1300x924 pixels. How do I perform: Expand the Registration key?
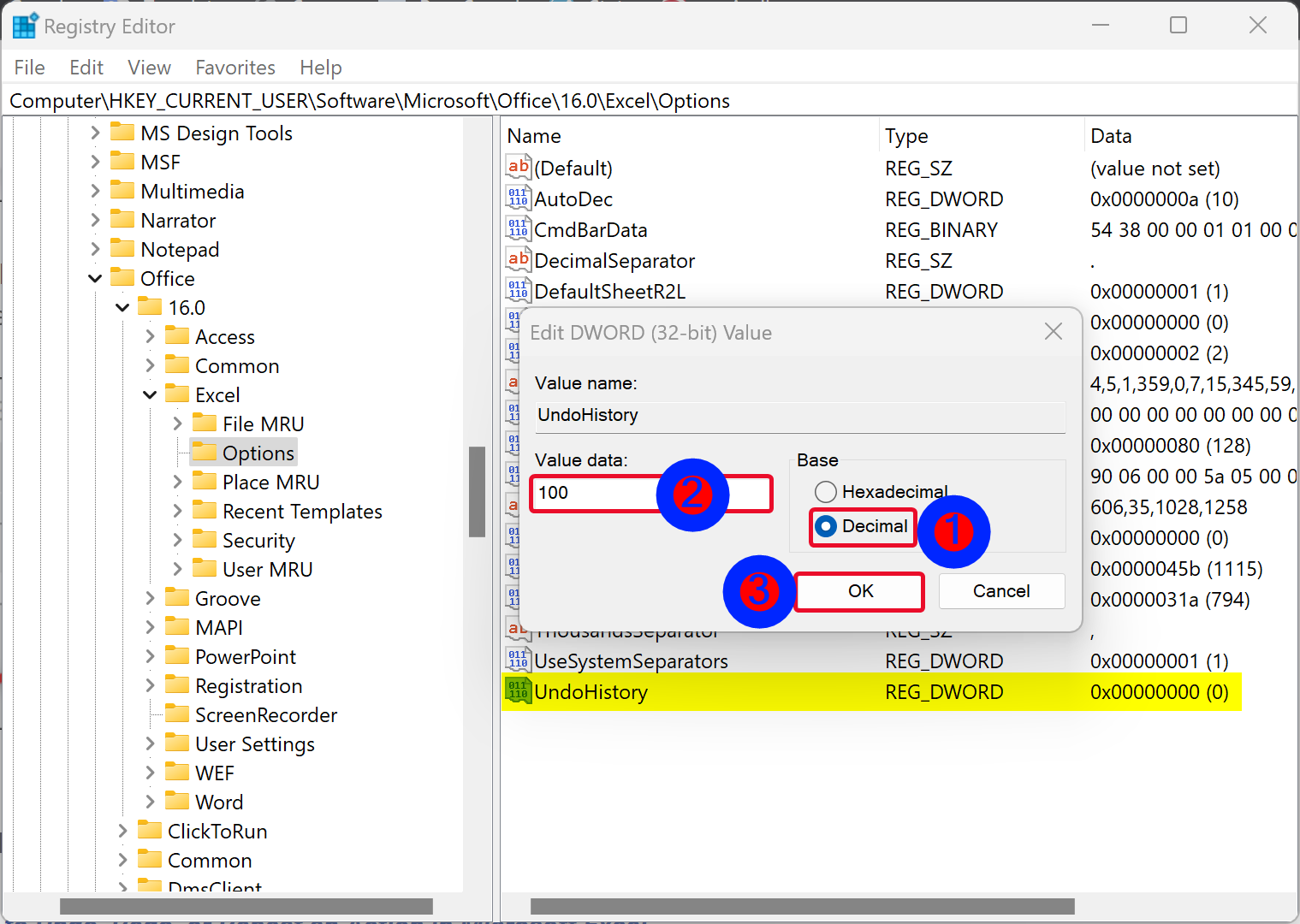tap(150, 685)
